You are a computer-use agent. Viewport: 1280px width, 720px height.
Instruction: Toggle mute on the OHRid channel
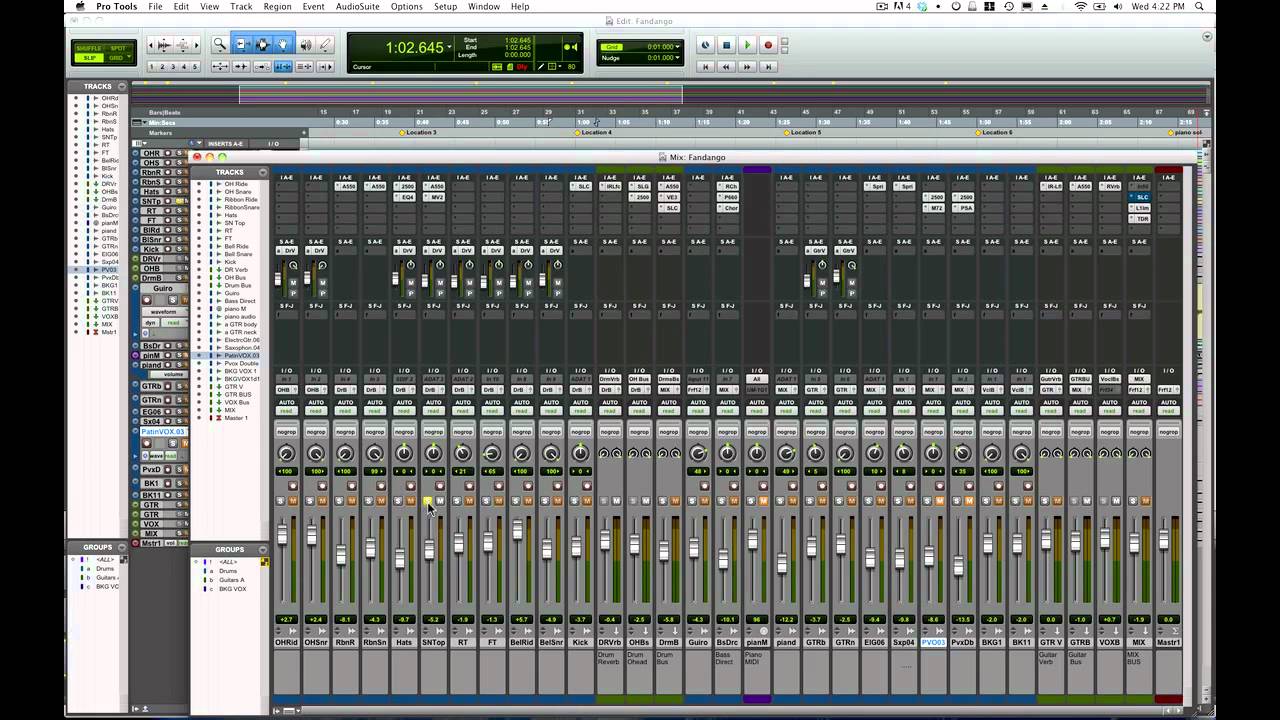[x=293, y=500]
